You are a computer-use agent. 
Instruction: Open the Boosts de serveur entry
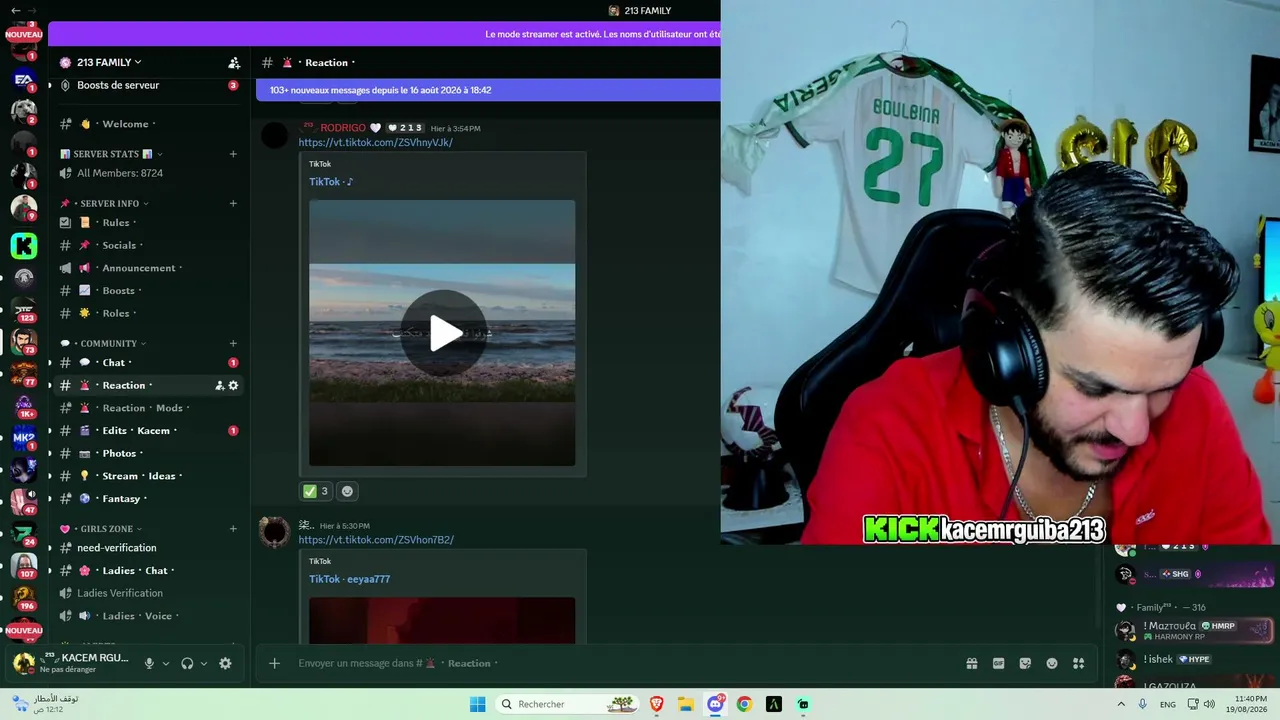point(150,85)
